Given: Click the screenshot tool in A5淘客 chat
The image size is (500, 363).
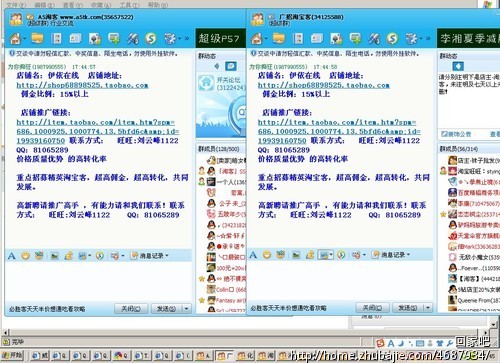Looking at the screenshot, I should coord(82,256).
